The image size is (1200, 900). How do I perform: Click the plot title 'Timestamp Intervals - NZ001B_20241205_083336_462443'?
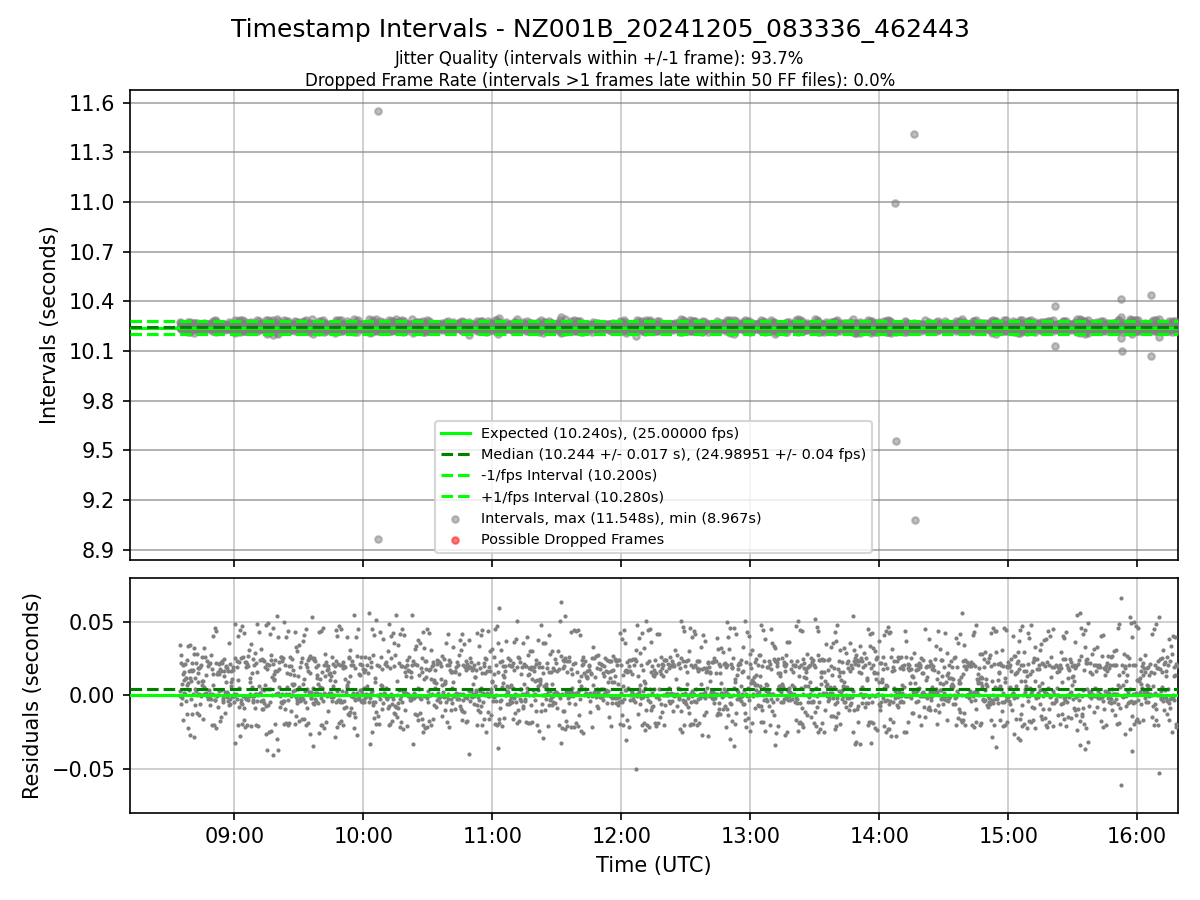click(x=600, y=29)
